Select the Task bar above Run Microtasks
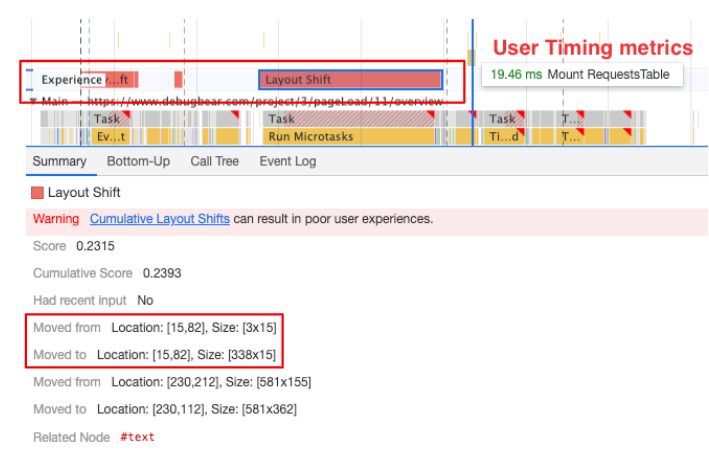Viewport: 709px width, 459px height. pyautogui.click(x=349, y=119)
